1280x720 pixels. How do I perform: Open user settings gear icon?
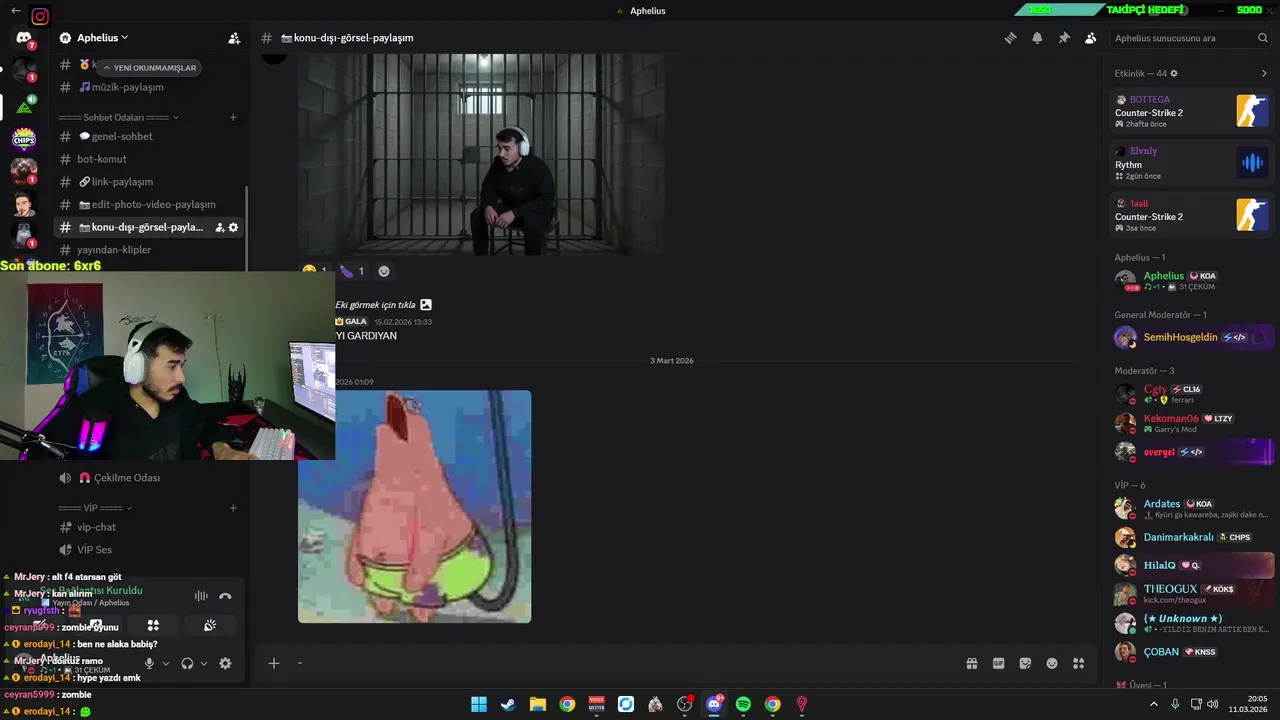(x=225, y=663)
